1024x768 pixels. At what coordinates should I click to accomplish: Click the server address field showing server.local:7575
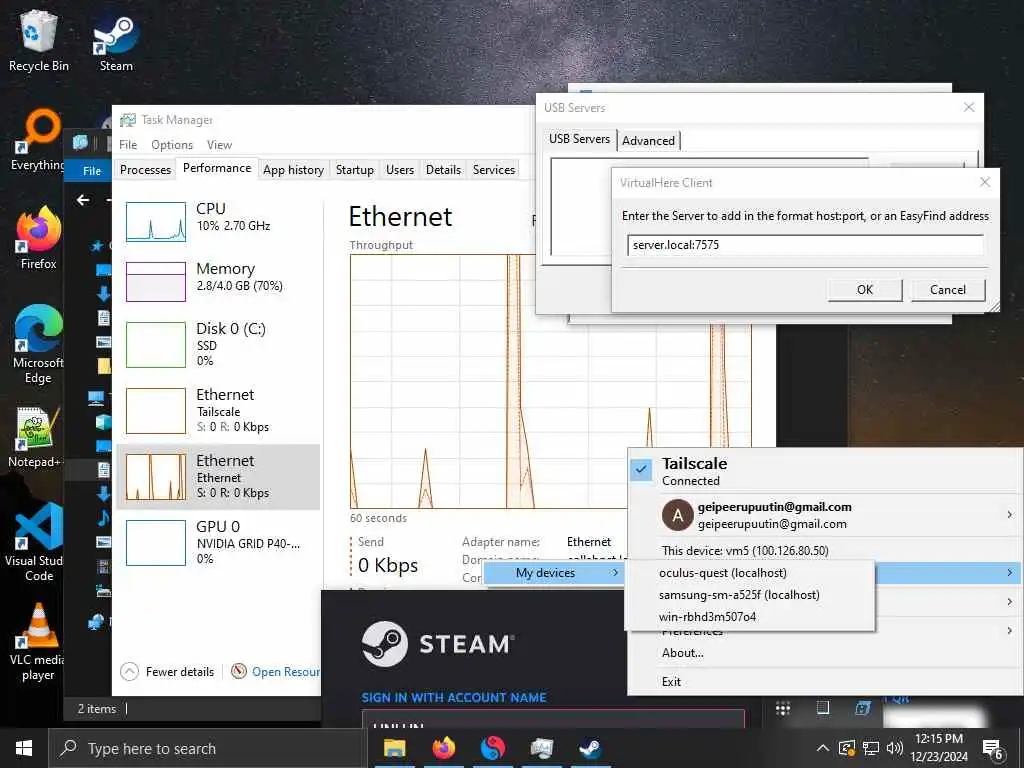pyautogui.click(x=805, y=245)
